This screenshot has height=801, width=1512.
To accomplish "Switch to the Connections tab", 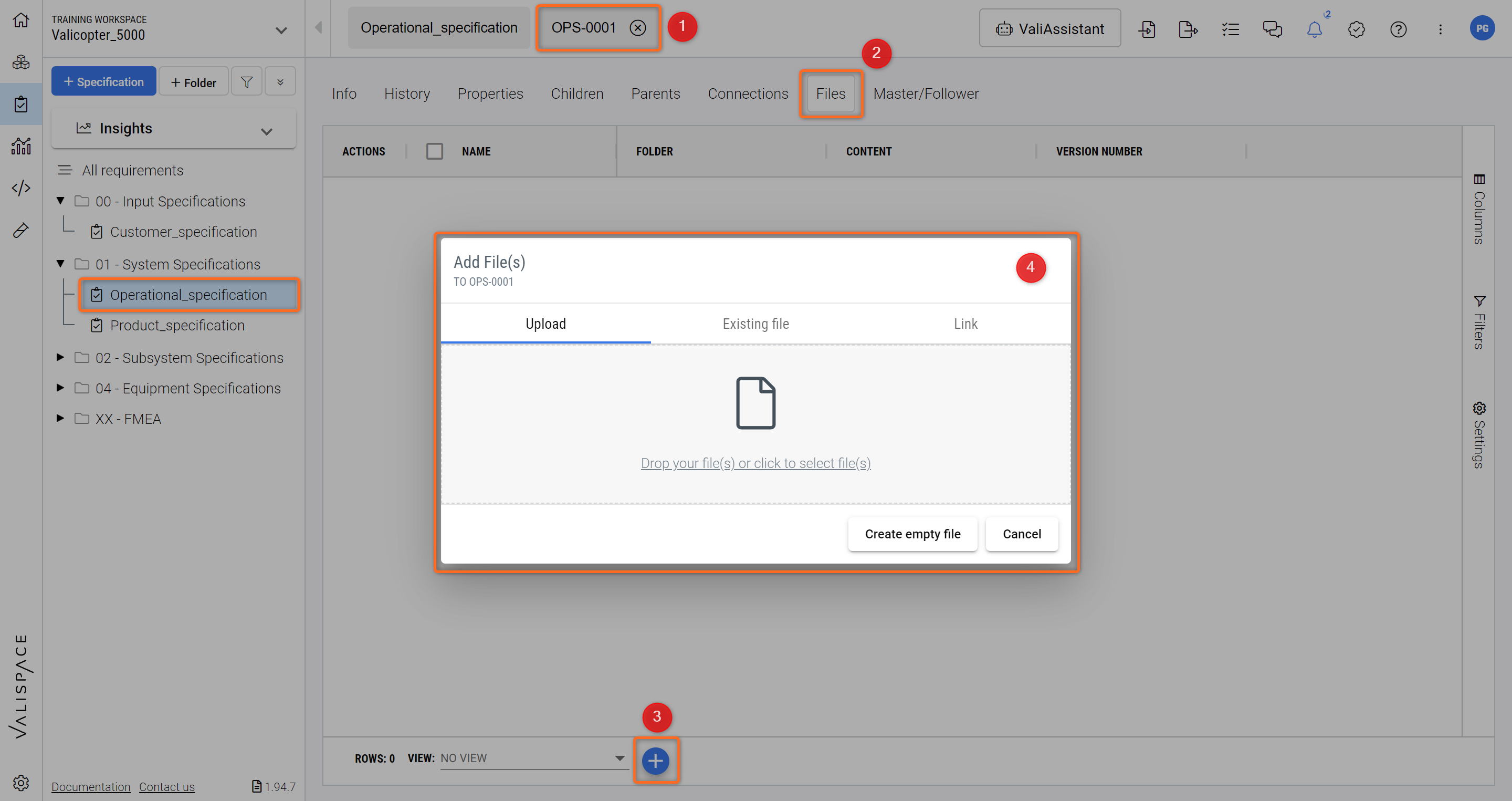I will point(748,93).
